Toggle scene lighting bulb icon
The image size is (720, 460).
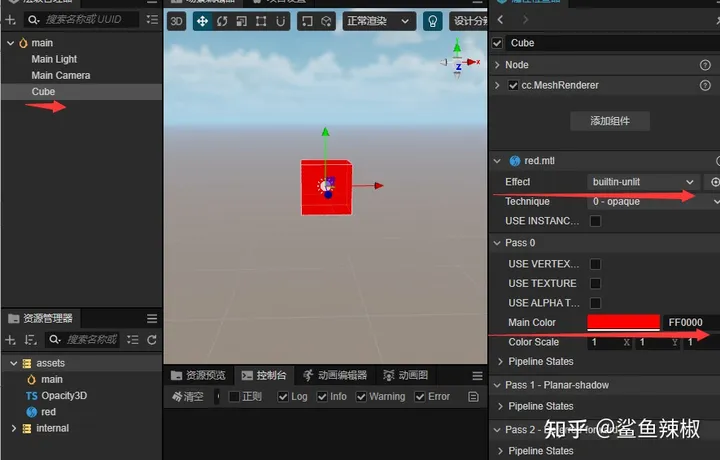(433, 22)
